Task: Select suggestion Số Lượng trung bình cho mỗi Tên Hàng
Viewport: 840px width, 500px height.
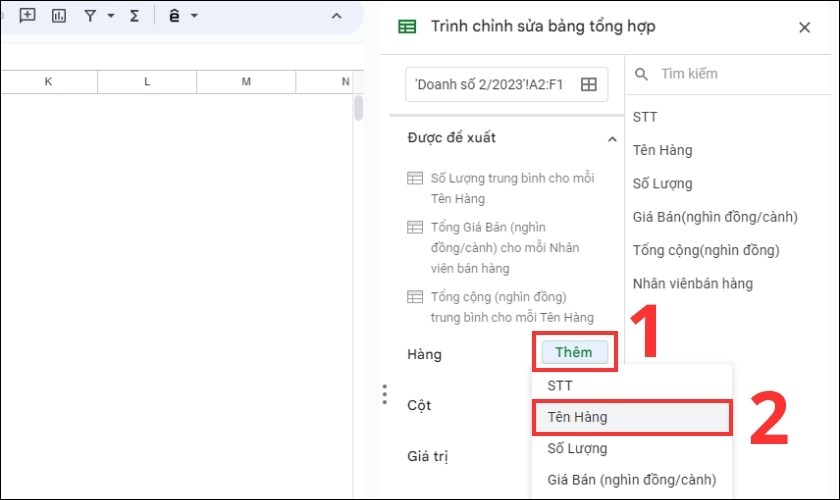Action: pyautogui.click(x=512, y=188)
